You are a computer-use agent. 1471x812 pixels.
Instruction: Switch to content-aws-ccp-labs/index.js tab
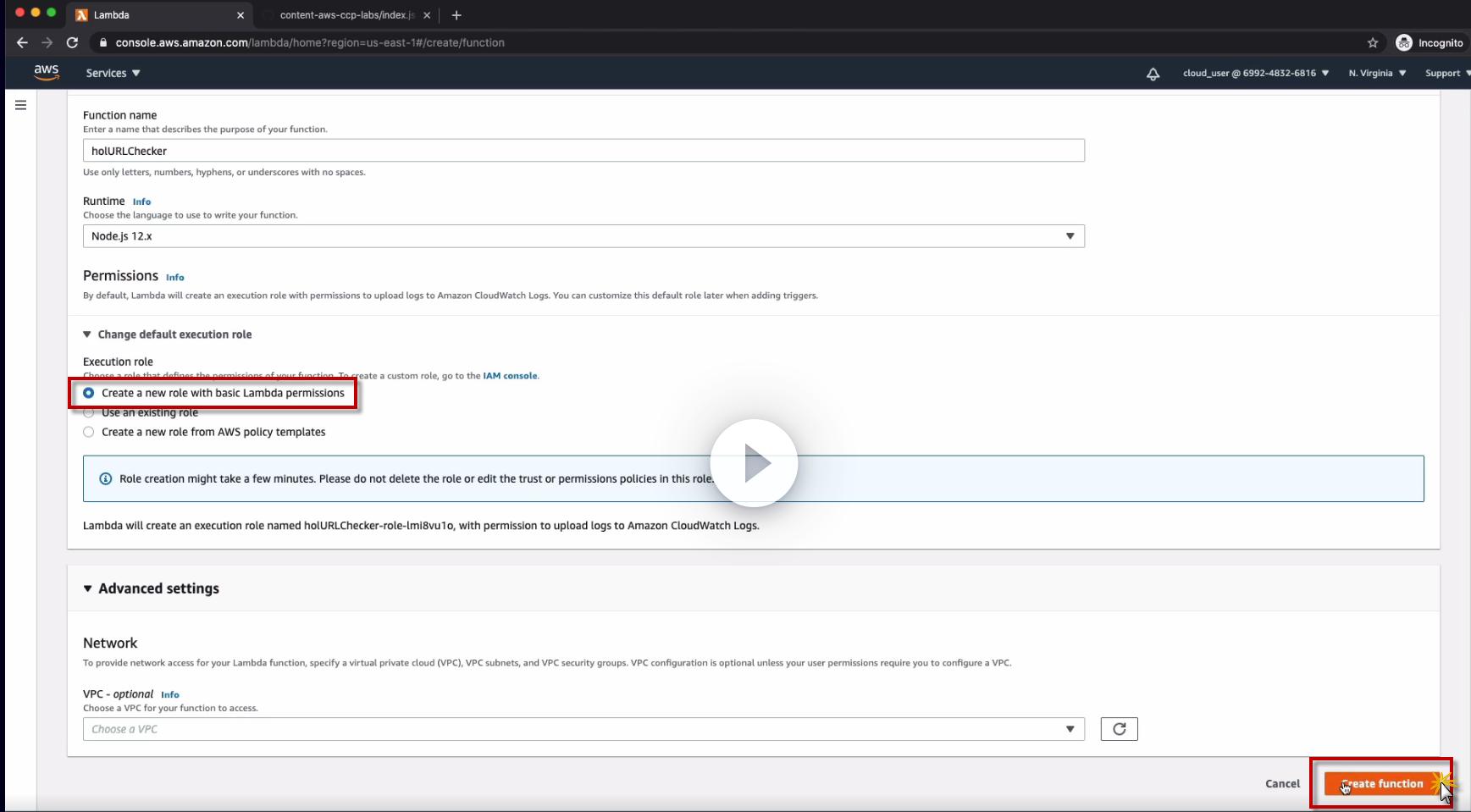coord(347,15)
